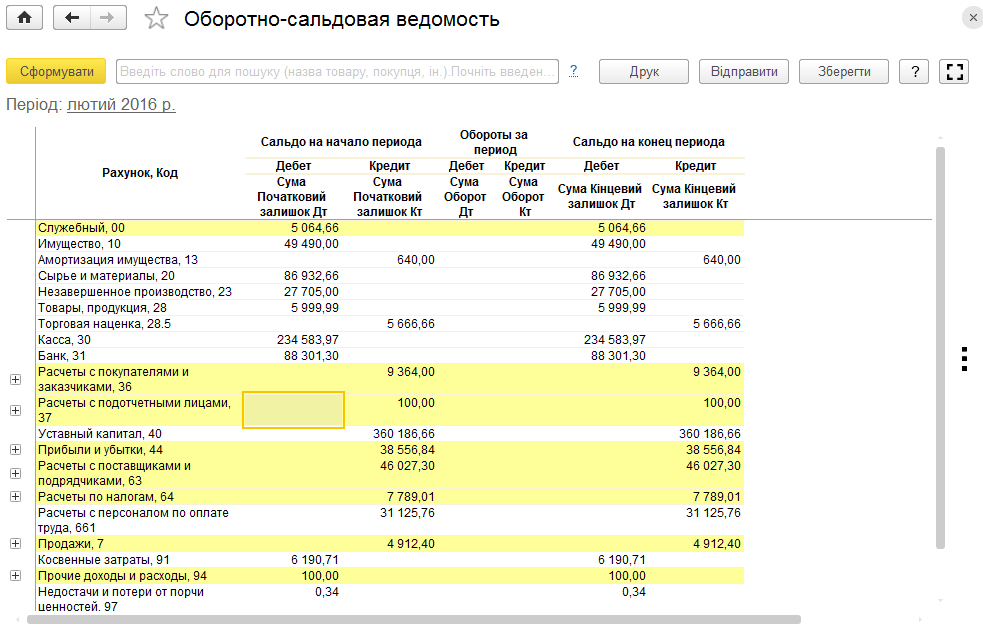This screenshot has width=983, height=629.
Task: Click the Зберегти button
Action: (844, 71)
